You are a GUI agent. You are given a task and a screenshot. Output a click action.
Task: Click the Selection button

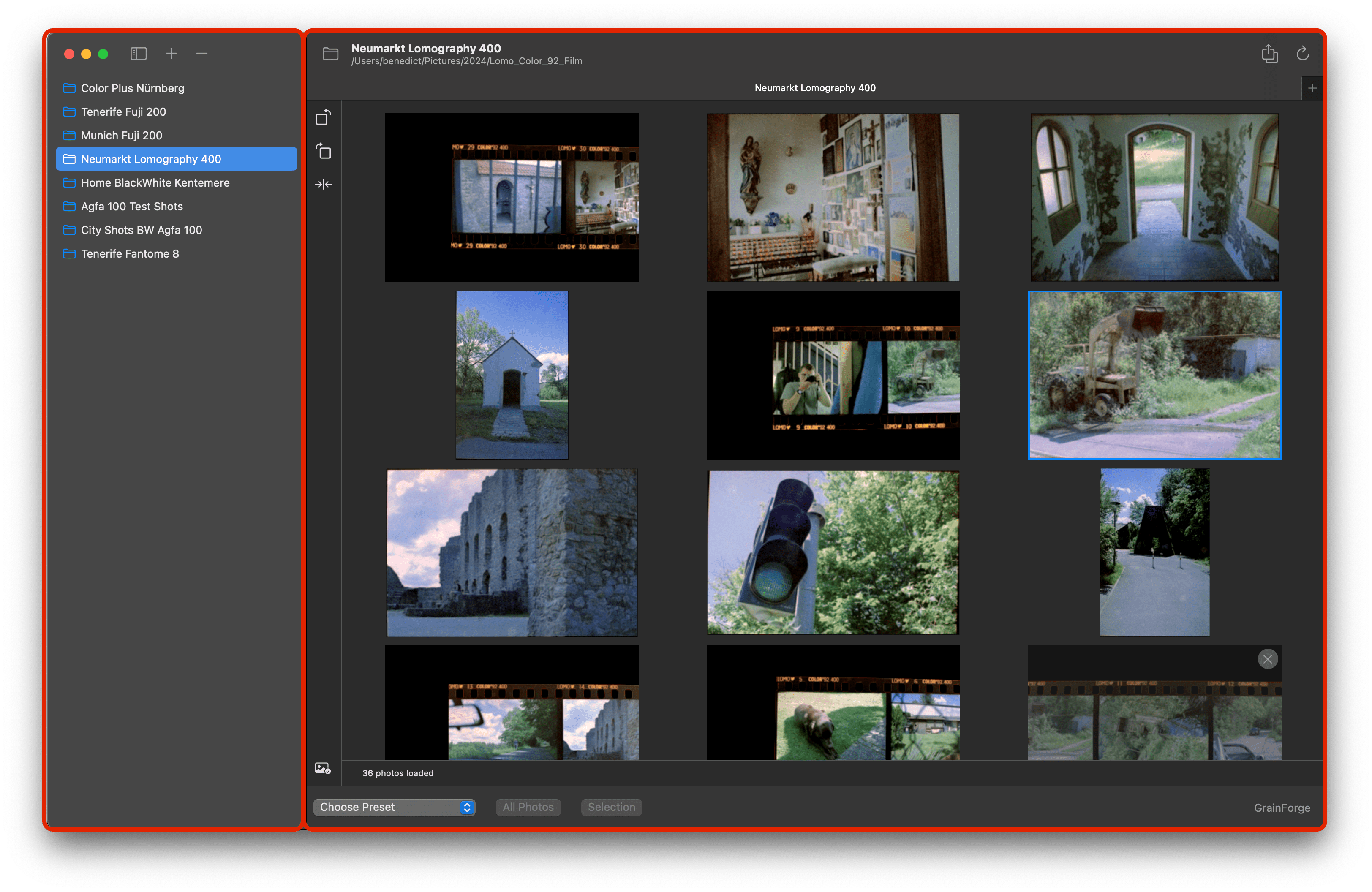pos(611,807)
